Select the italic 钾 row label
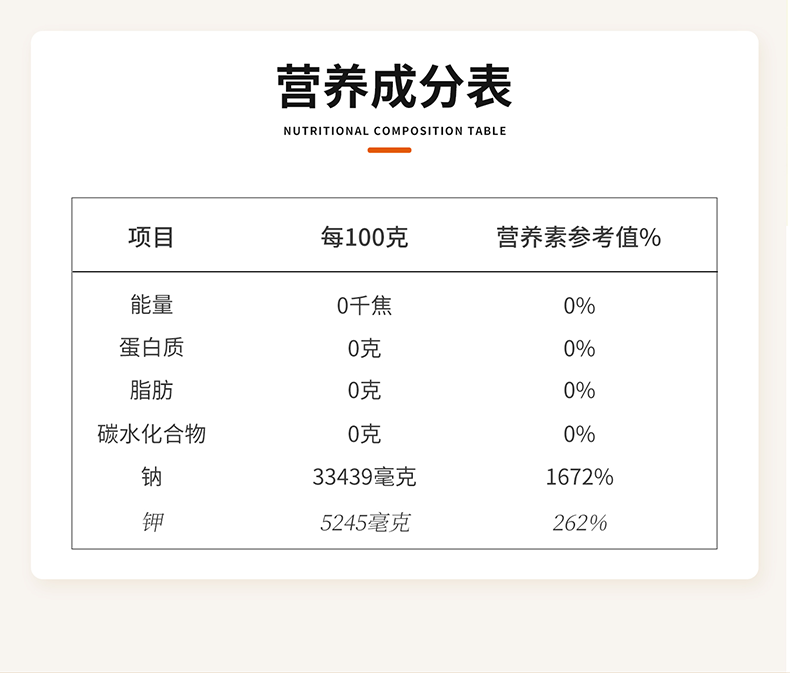The height and width of the screenshot is (673, 790). tap(152, 522)
